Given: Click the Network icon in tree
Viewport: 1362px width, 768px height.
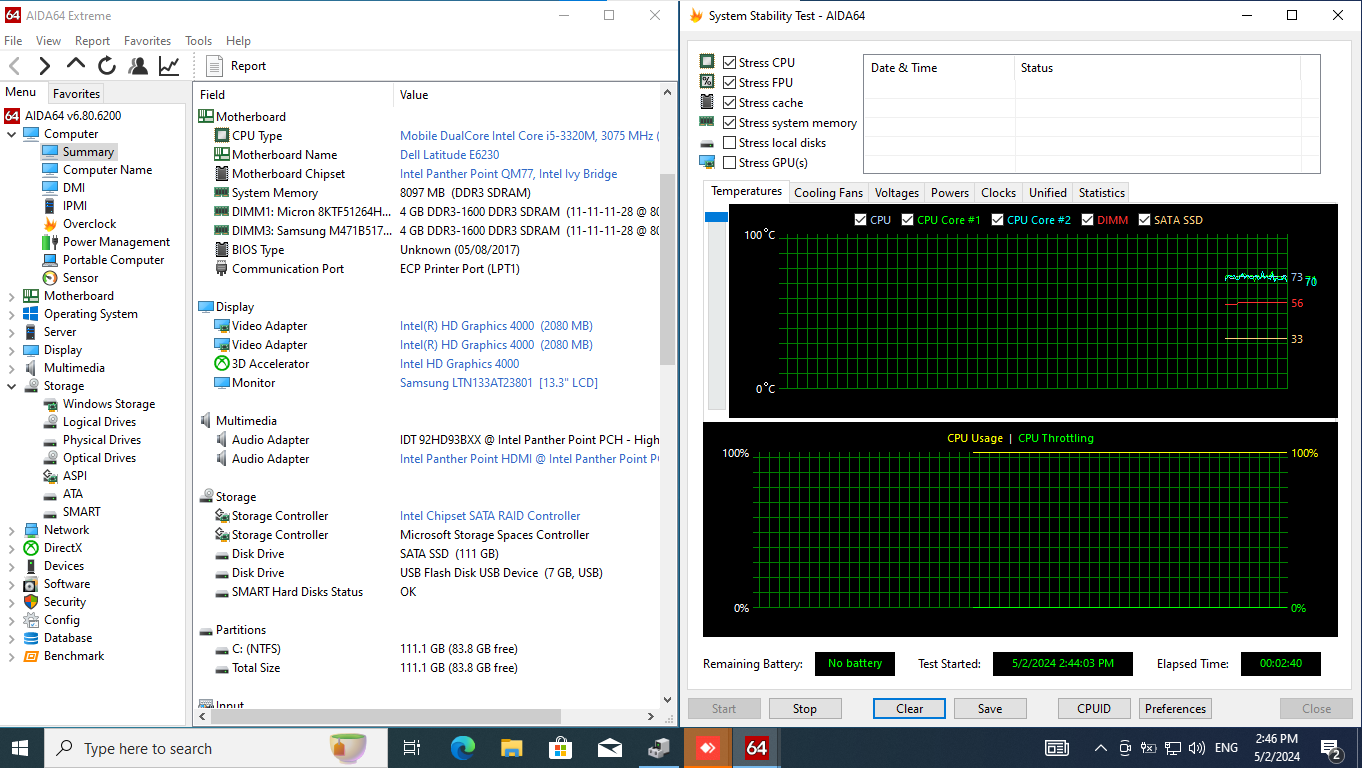Looking at the screenshot, I should pyautogui.click(x=31, y=530).
